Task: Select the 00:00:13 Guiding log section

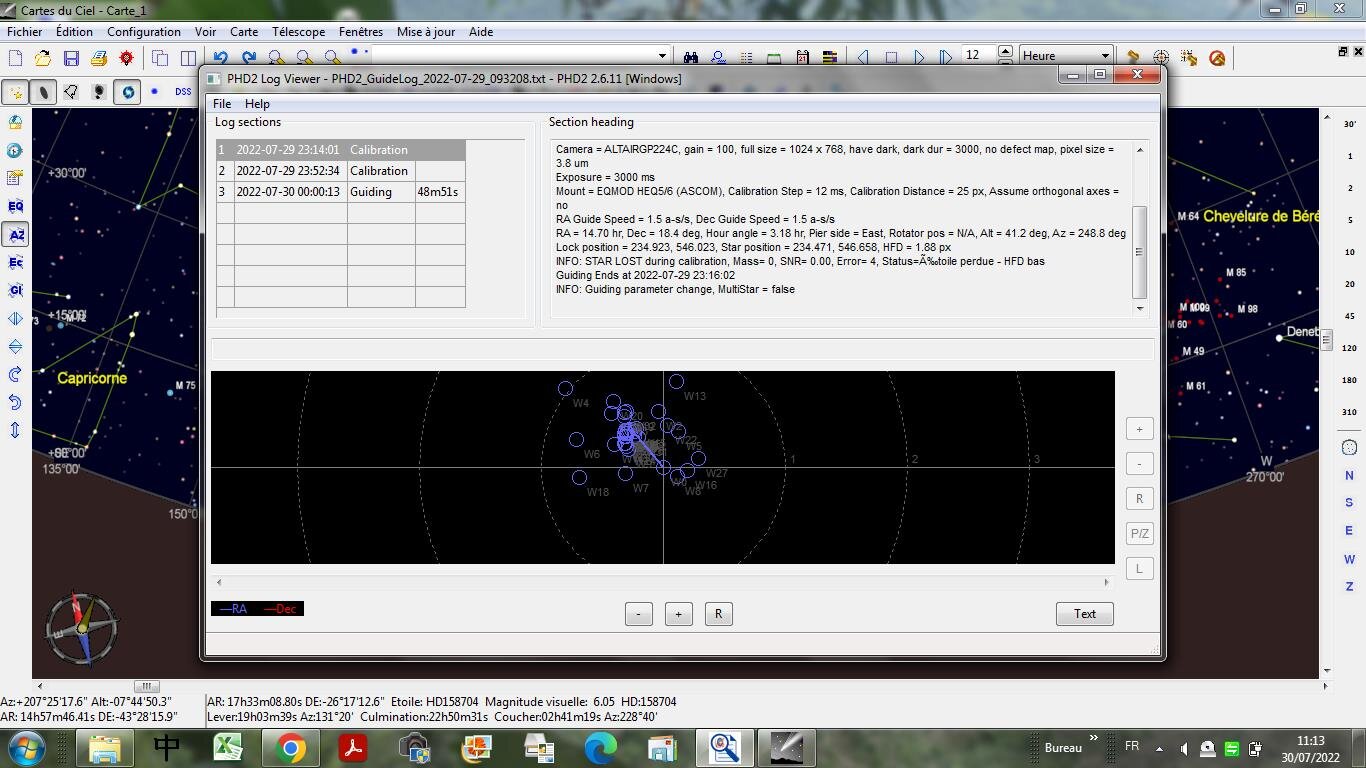Action: tap(341, 192)
